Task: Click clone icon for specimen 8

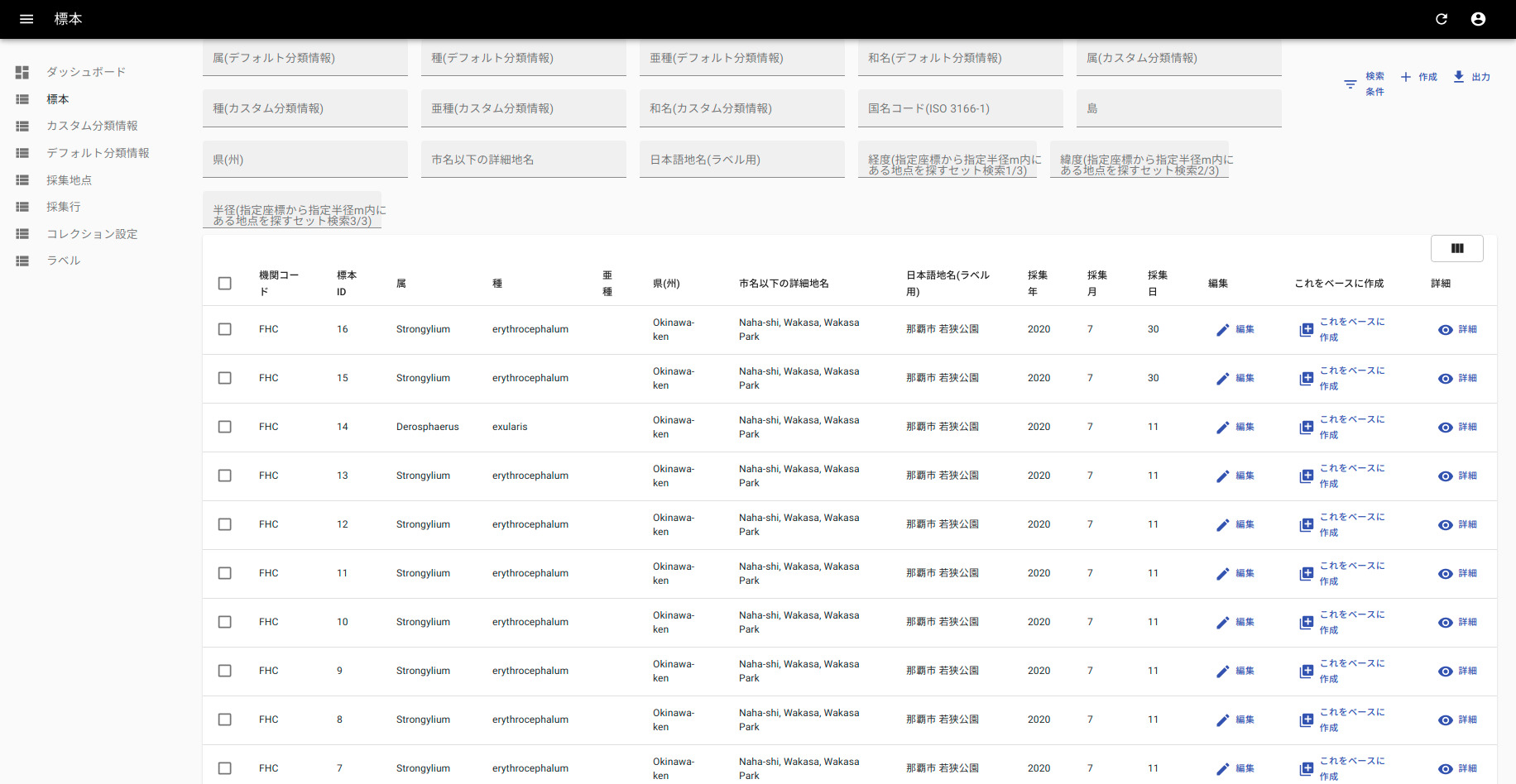Action: click(x=1307, y=720)
